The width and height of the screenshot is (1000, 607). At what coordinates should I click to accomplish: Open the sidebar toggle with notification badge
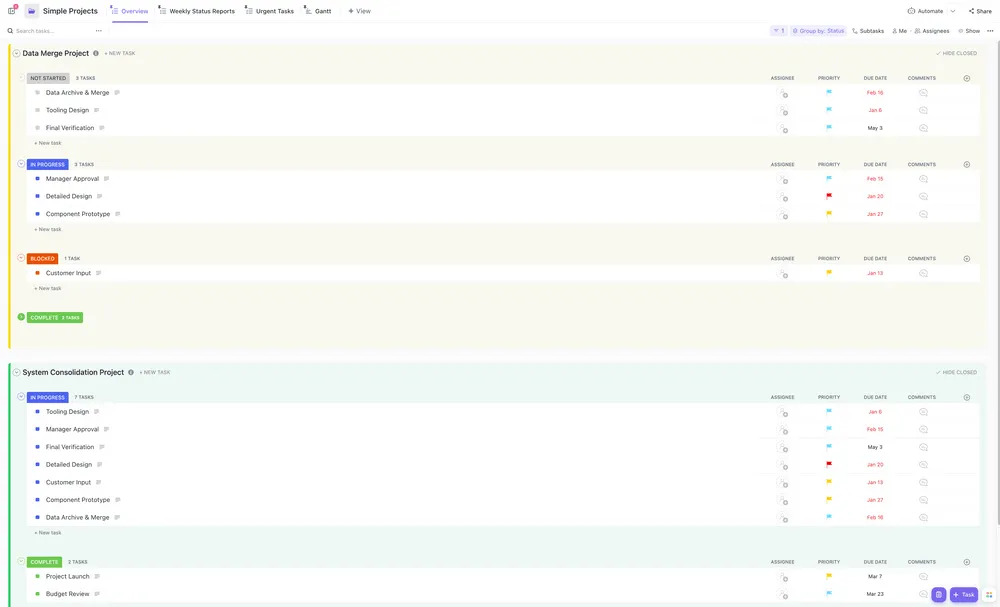point(11,10)
